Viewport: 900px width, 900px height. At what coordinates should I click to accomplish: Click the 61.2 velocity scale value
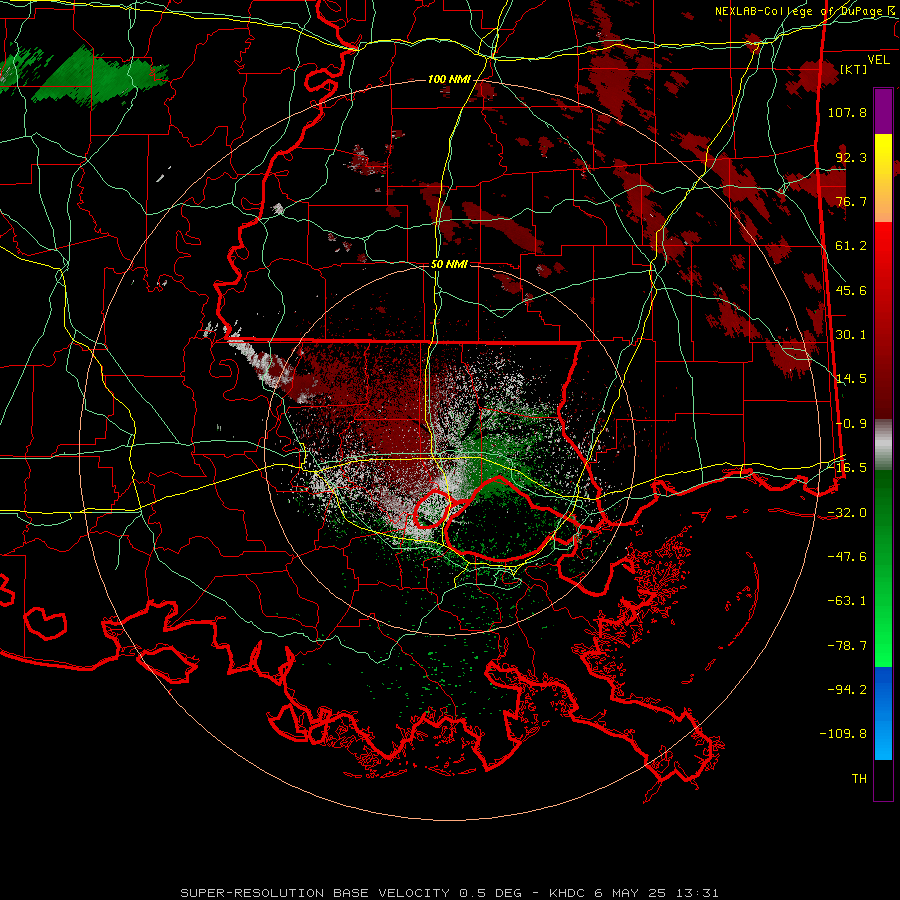(x=851, y=246)
